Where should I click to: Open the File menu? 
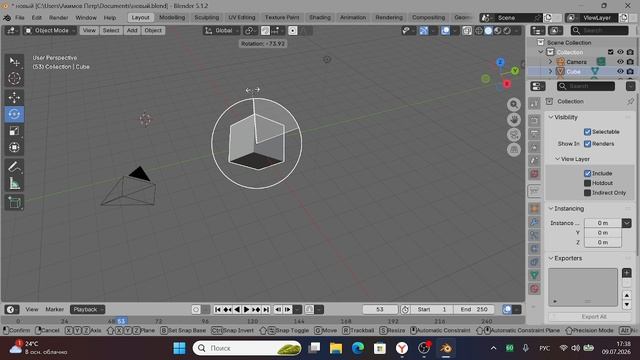pyautogui.click(x=20, y=18)
